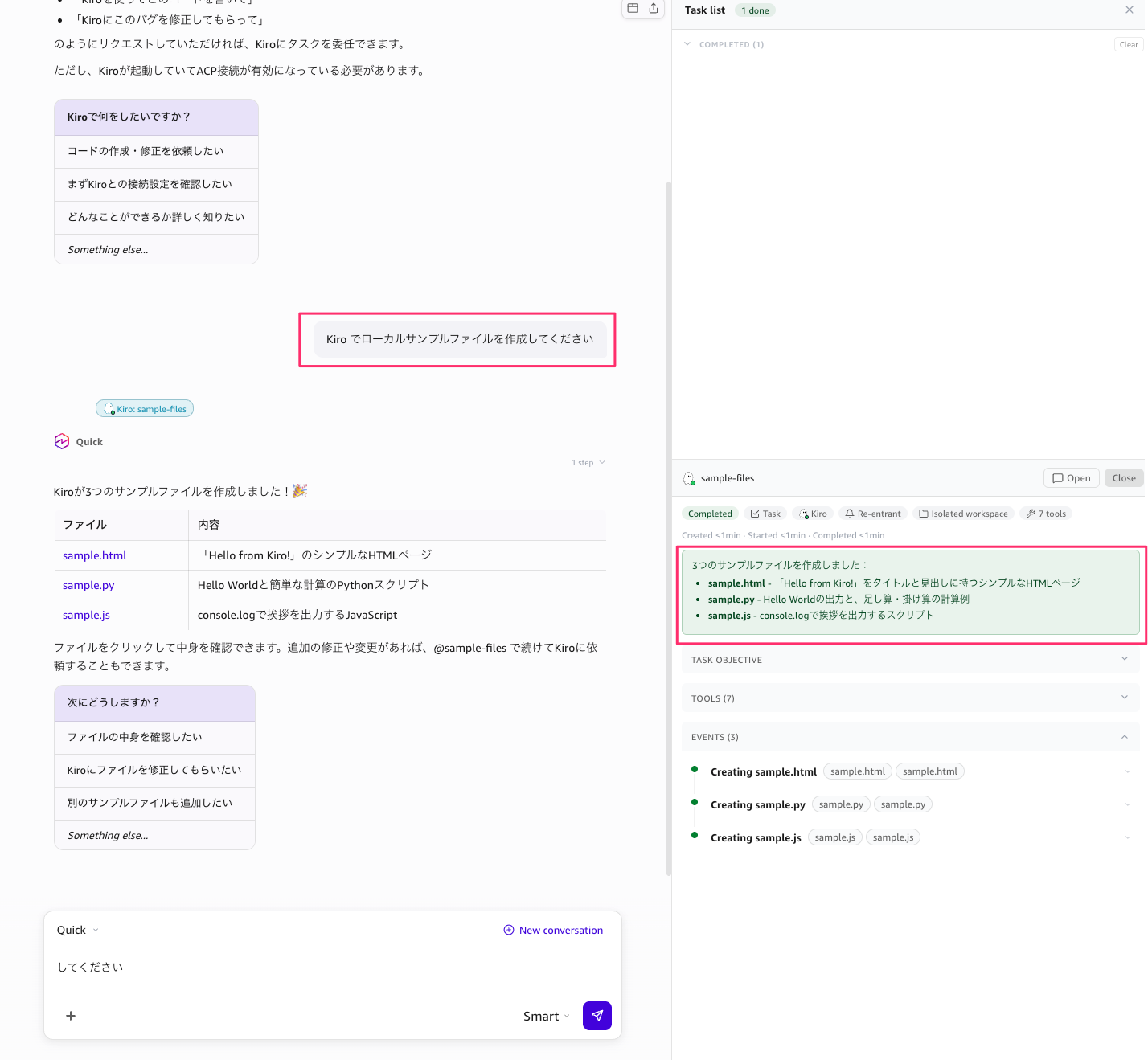
Task: Open the sample.js link in the file table
Action: [x=86, y=615]
